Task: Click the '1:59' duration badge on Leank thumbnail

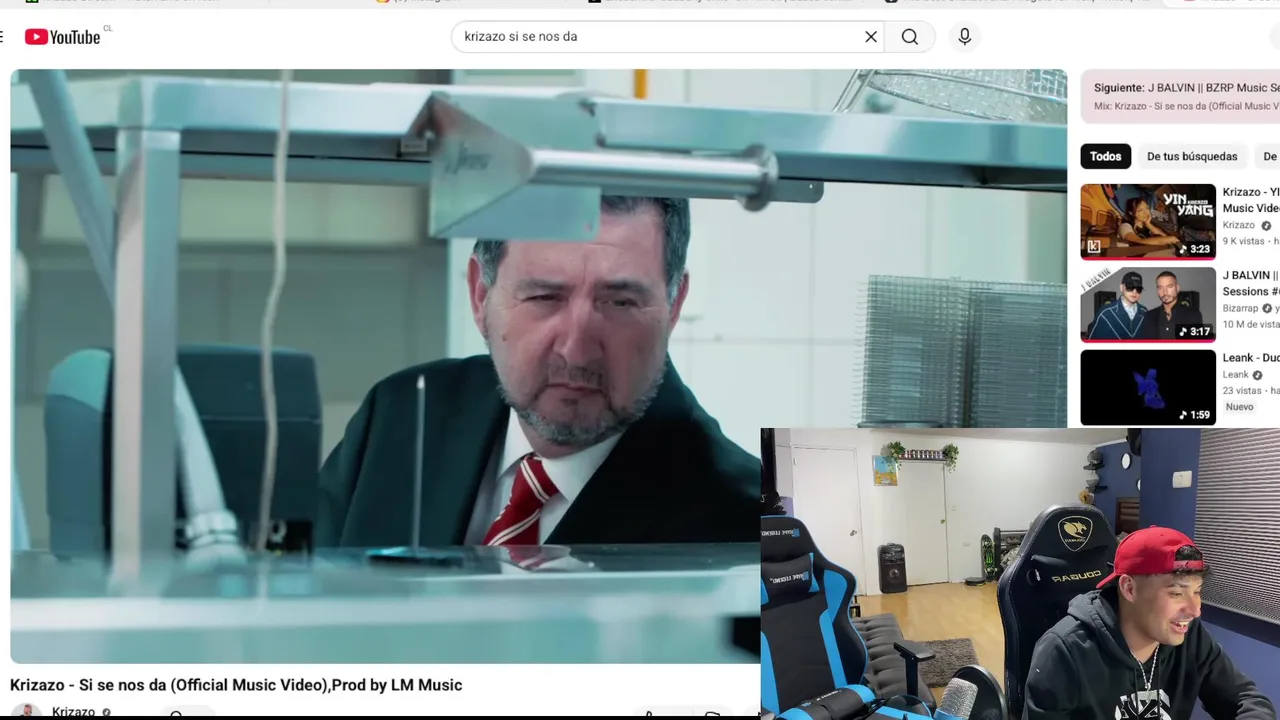Action: click(1195, 415)
